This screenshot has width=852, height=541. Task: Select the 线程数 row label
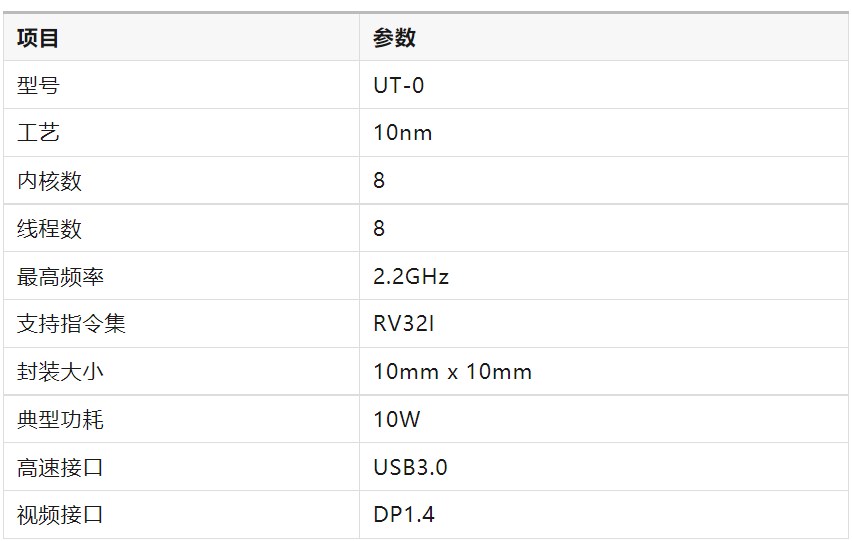pos(49,229)
